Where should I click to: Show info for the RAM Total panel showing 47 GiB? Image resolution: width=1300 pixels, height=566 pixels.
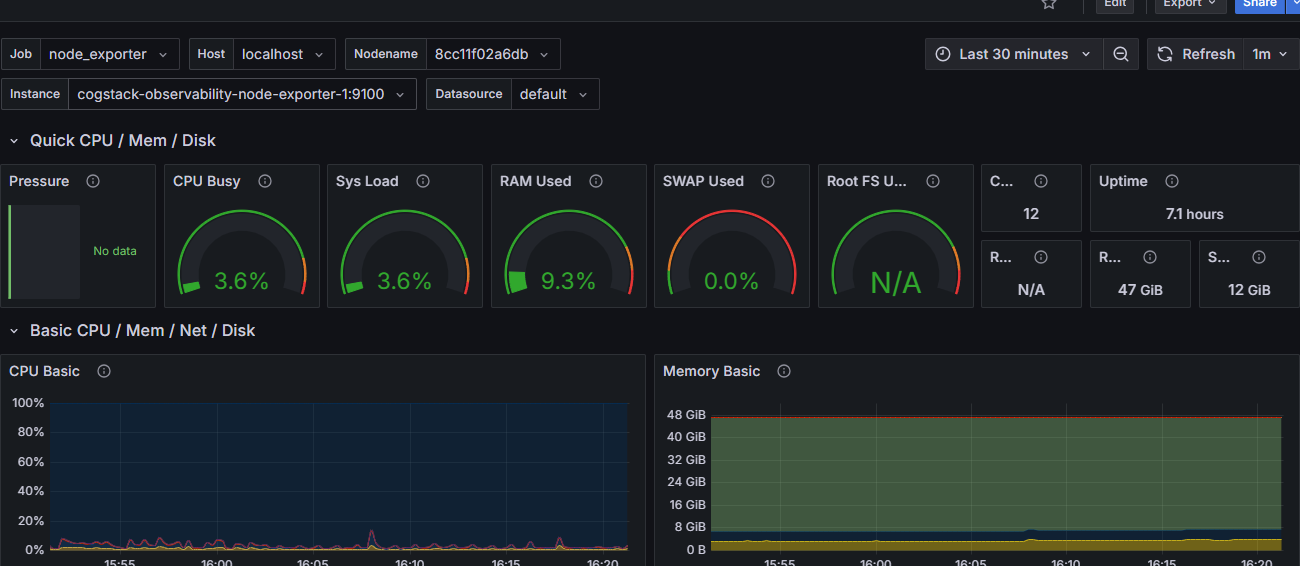click(x=1149, y=257)
